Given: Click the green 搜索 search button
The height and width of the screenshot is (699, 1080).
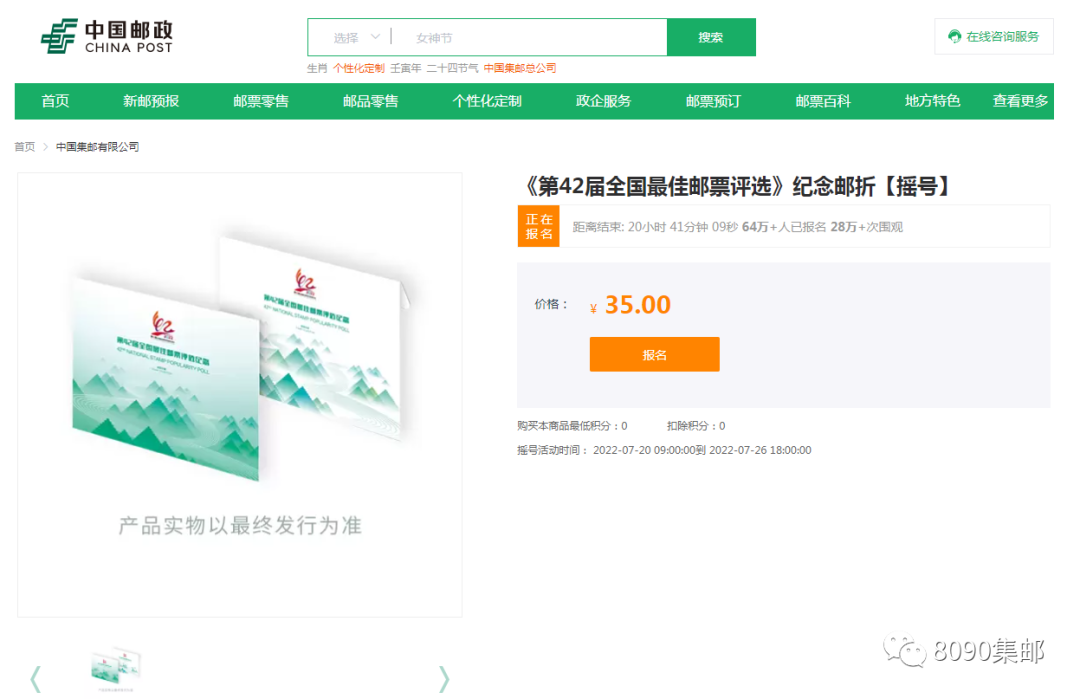Looking at the screenshot, I should pos(711,37).
